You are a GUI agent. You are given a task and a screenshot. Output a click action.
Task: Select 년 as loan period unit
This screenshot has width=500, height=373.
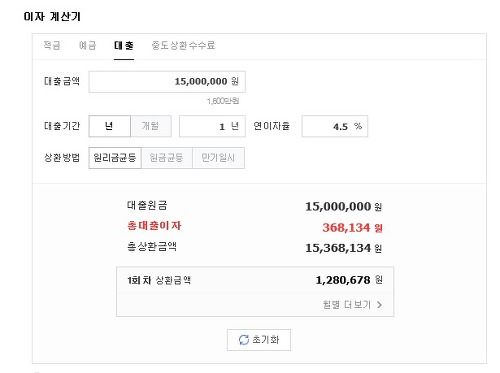[109, 126]
